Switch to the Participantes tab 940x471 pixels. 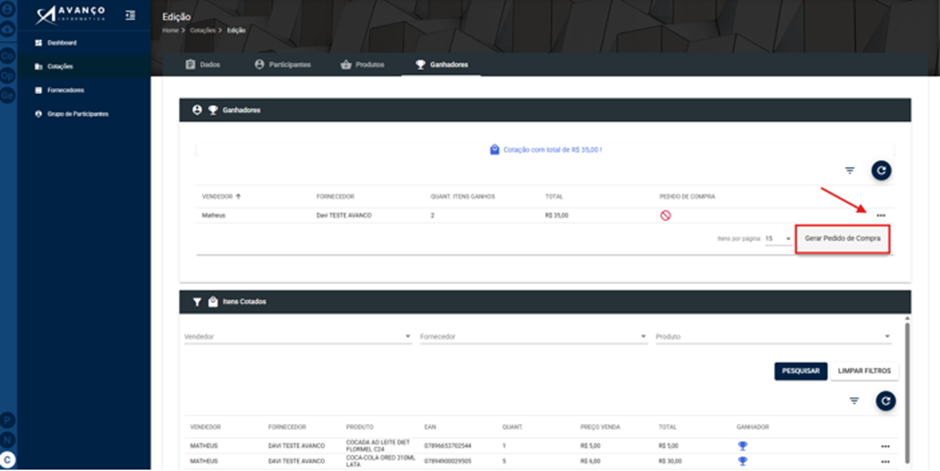pos(282,65)
